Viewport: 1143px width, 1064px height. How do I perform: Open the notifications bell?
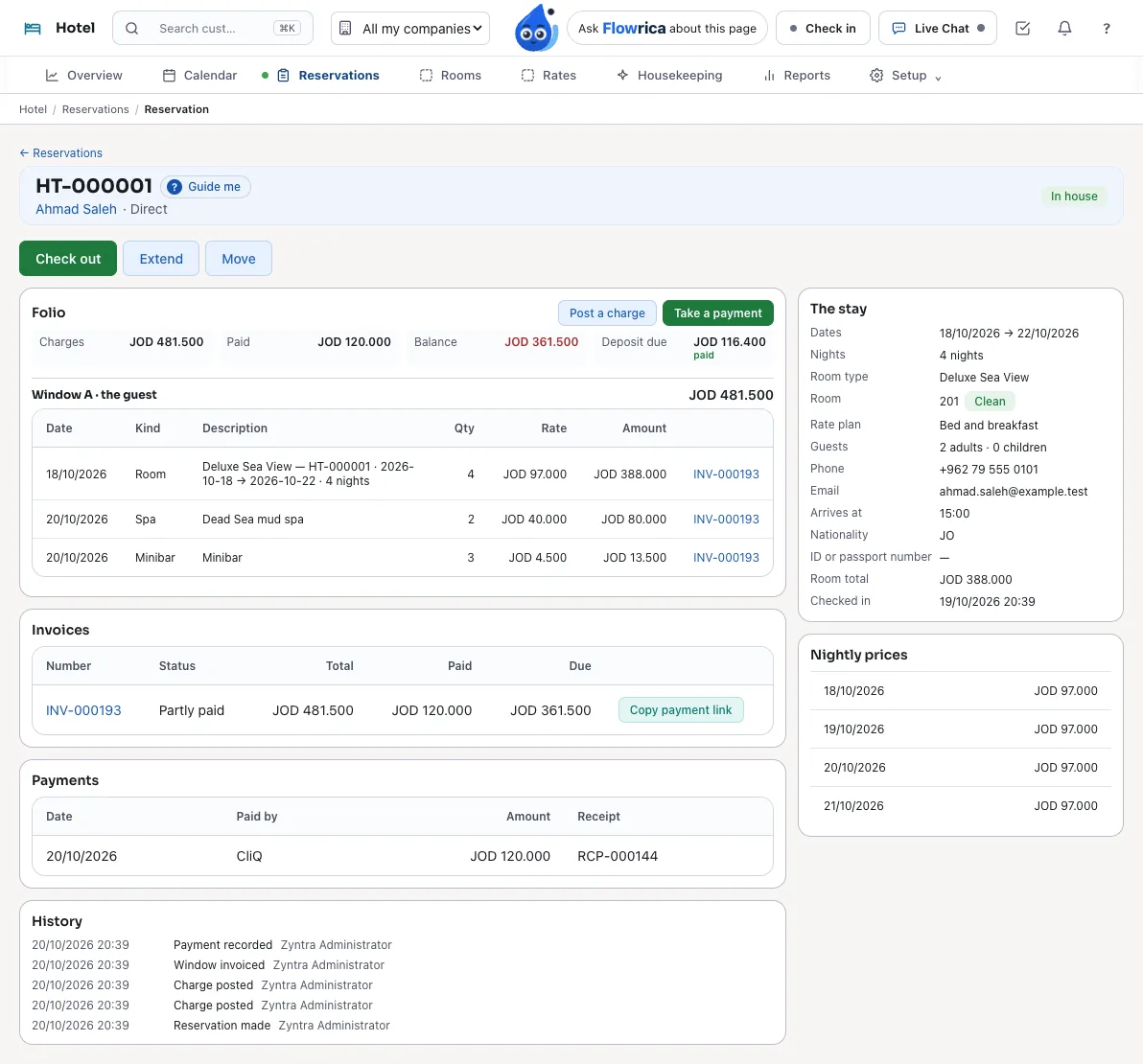1065,29
